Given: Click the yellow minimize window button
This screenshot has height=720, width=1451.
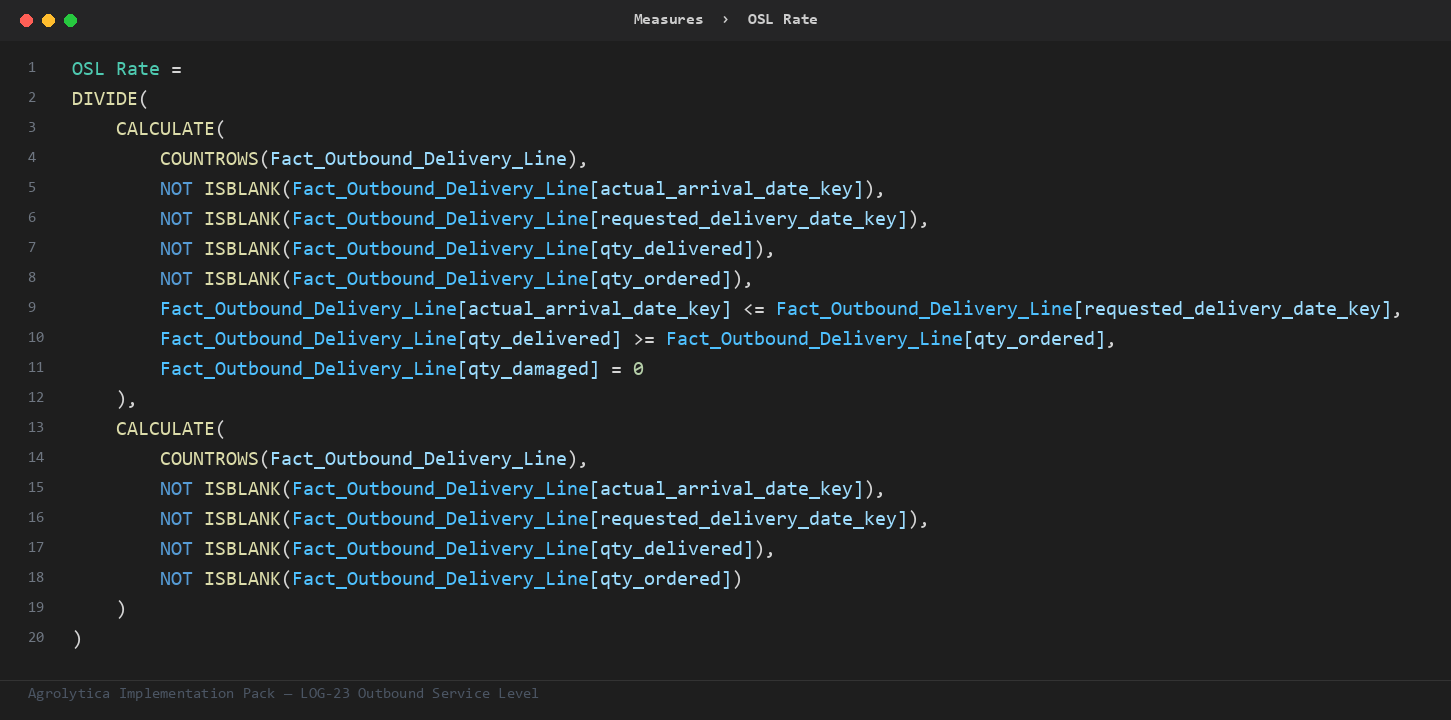Looking at the screenshot, I should 48,20.
